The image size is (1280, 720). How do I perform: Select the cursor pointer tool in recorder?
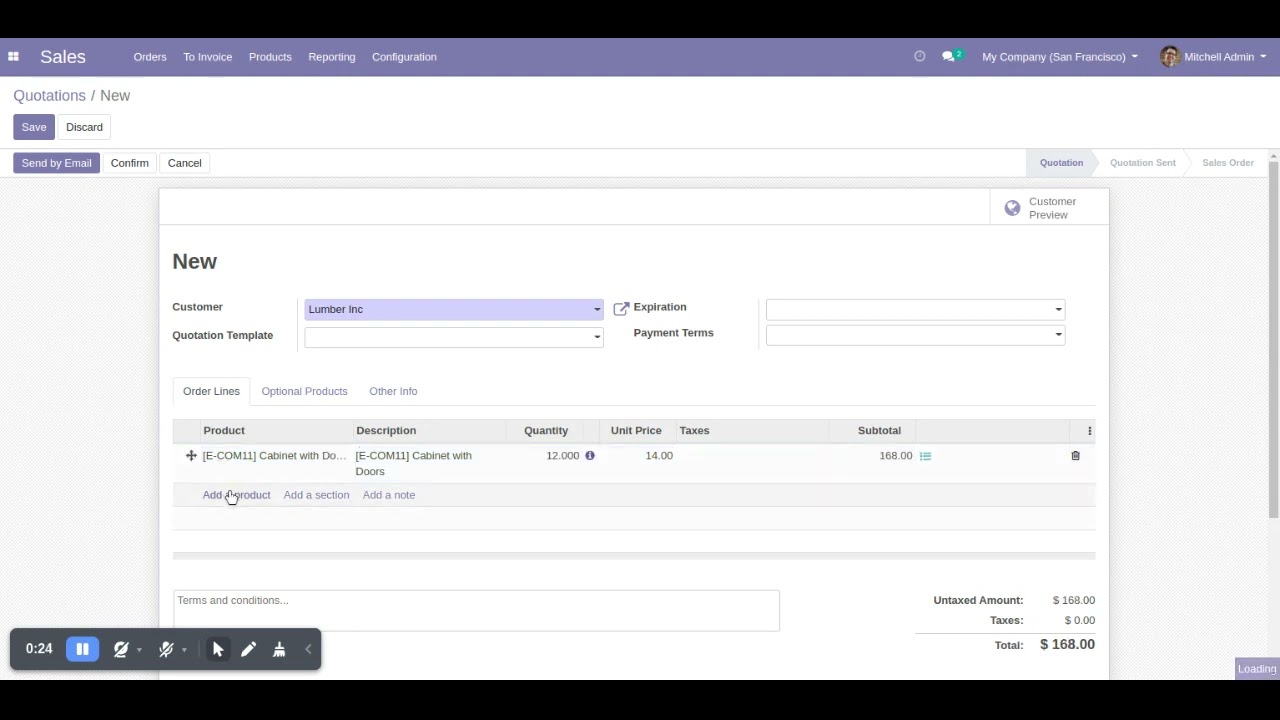(x=218, y=649)
